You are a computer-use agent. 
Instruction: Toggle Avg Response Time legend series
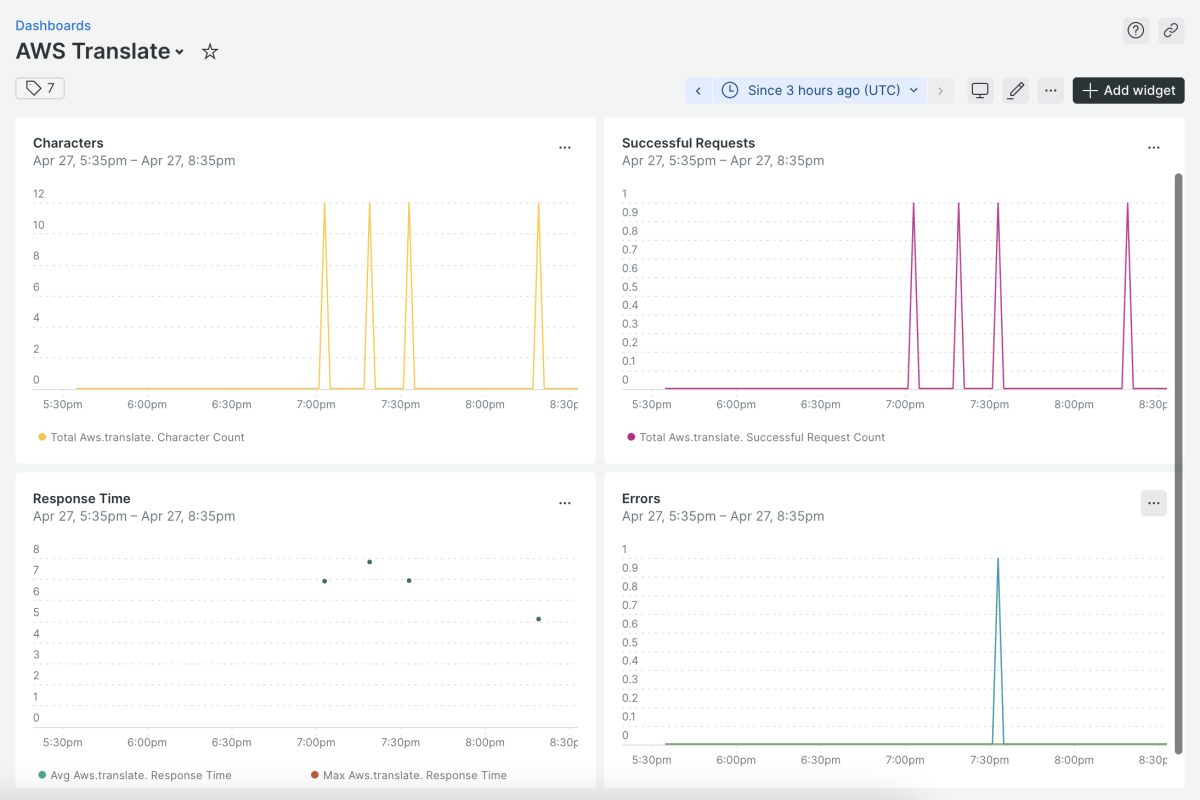point(134,775)
